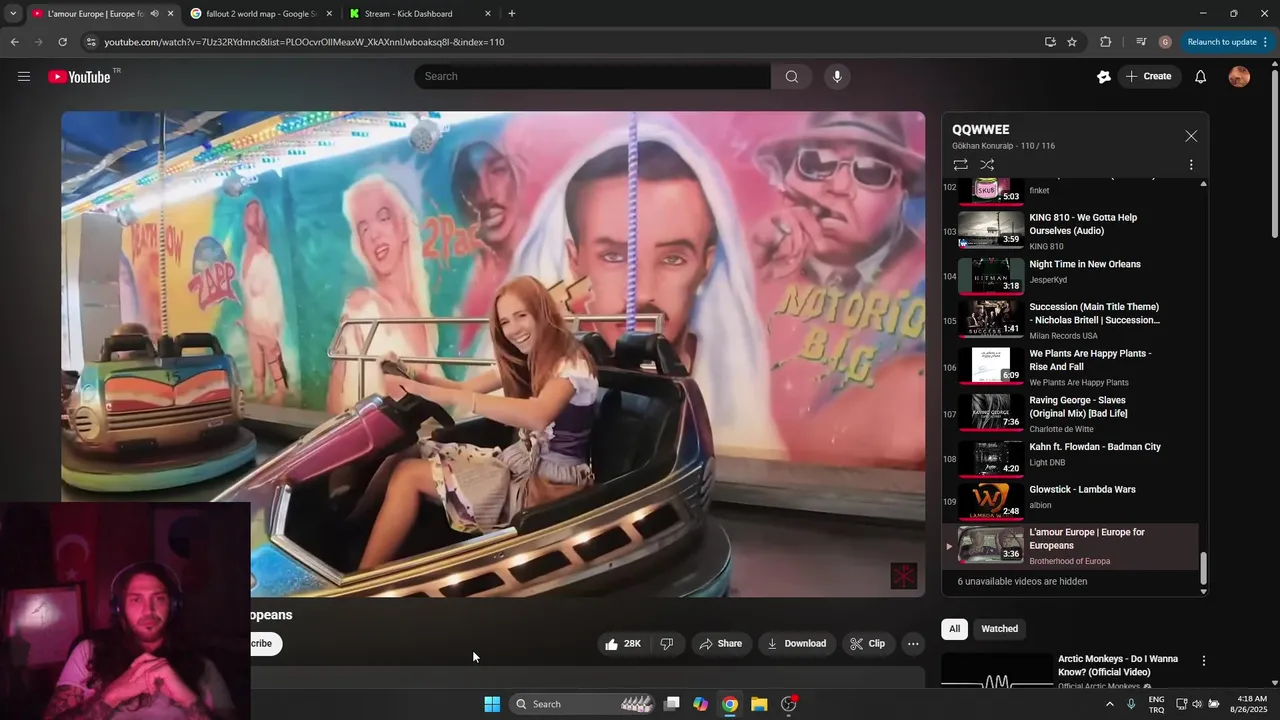Share the video
The height and width of the screenshot is (720, 1280).
(x=720, y=644)
